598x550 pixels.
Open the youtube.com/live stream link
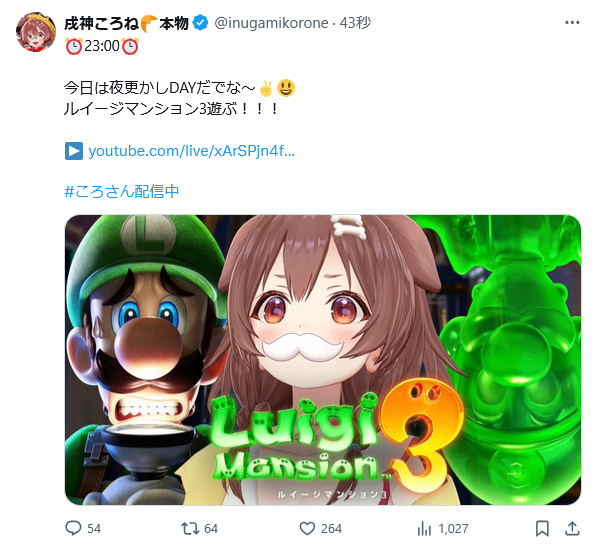click(191, 151)
